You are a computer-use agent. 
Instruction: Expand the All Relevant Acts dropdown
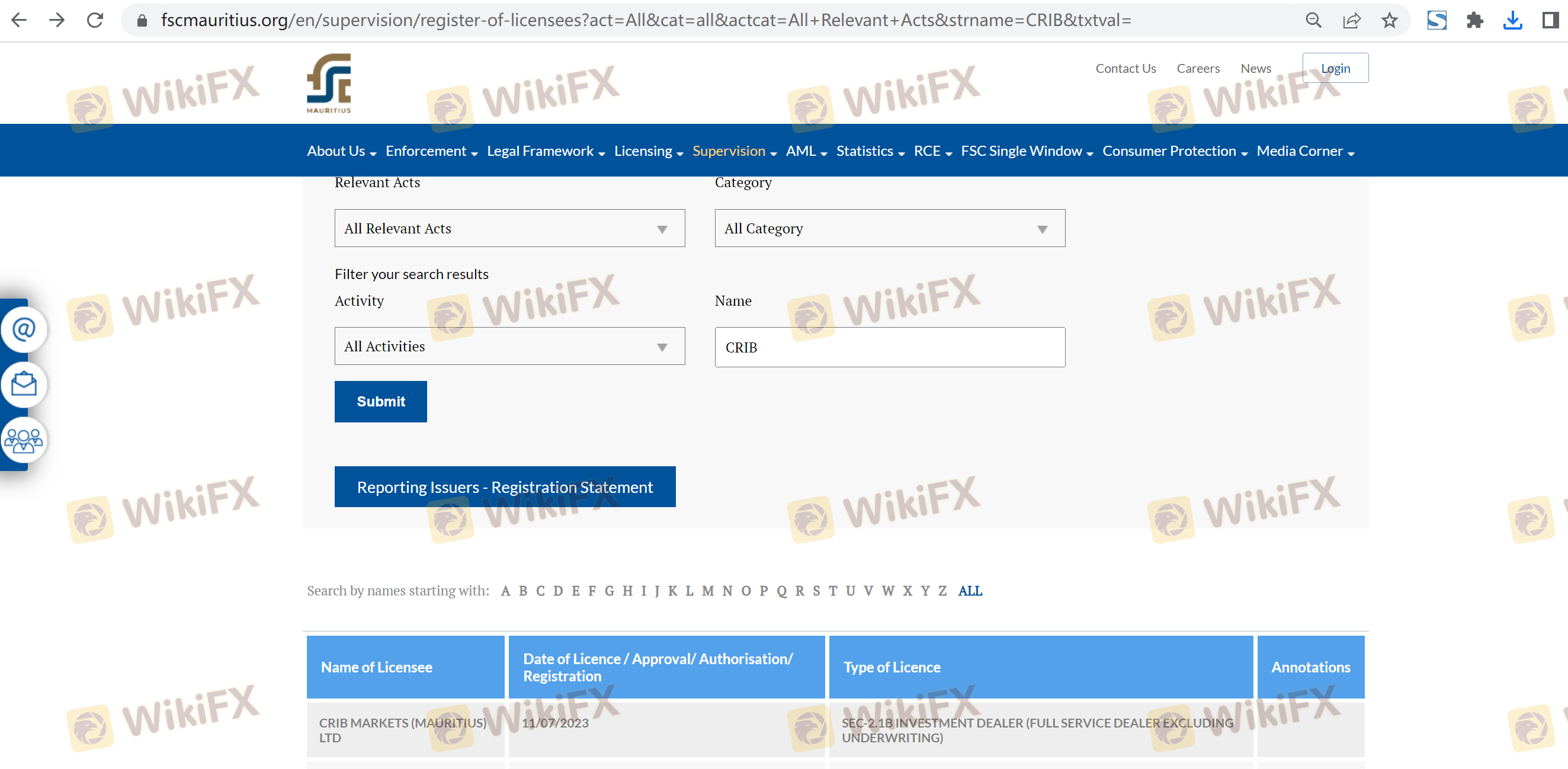pos(509,228)
